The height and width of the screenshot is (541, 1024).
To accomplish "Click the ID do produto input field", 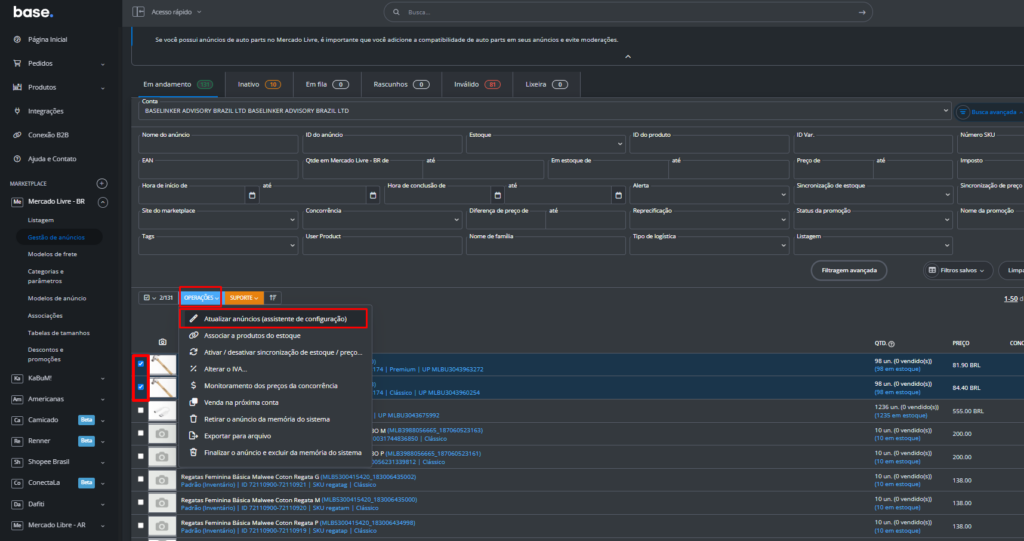I will (x=710, y=142).
